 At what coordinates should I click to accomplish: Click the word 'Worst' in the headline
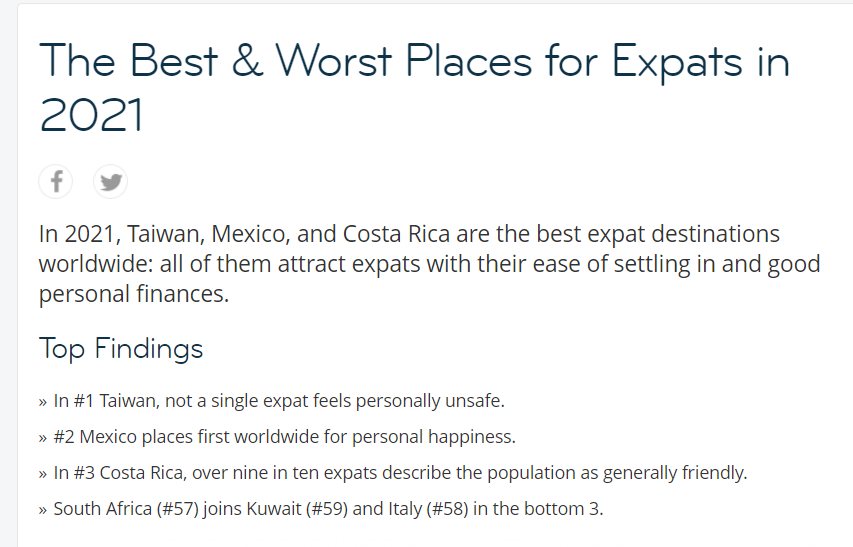point(333,60)
